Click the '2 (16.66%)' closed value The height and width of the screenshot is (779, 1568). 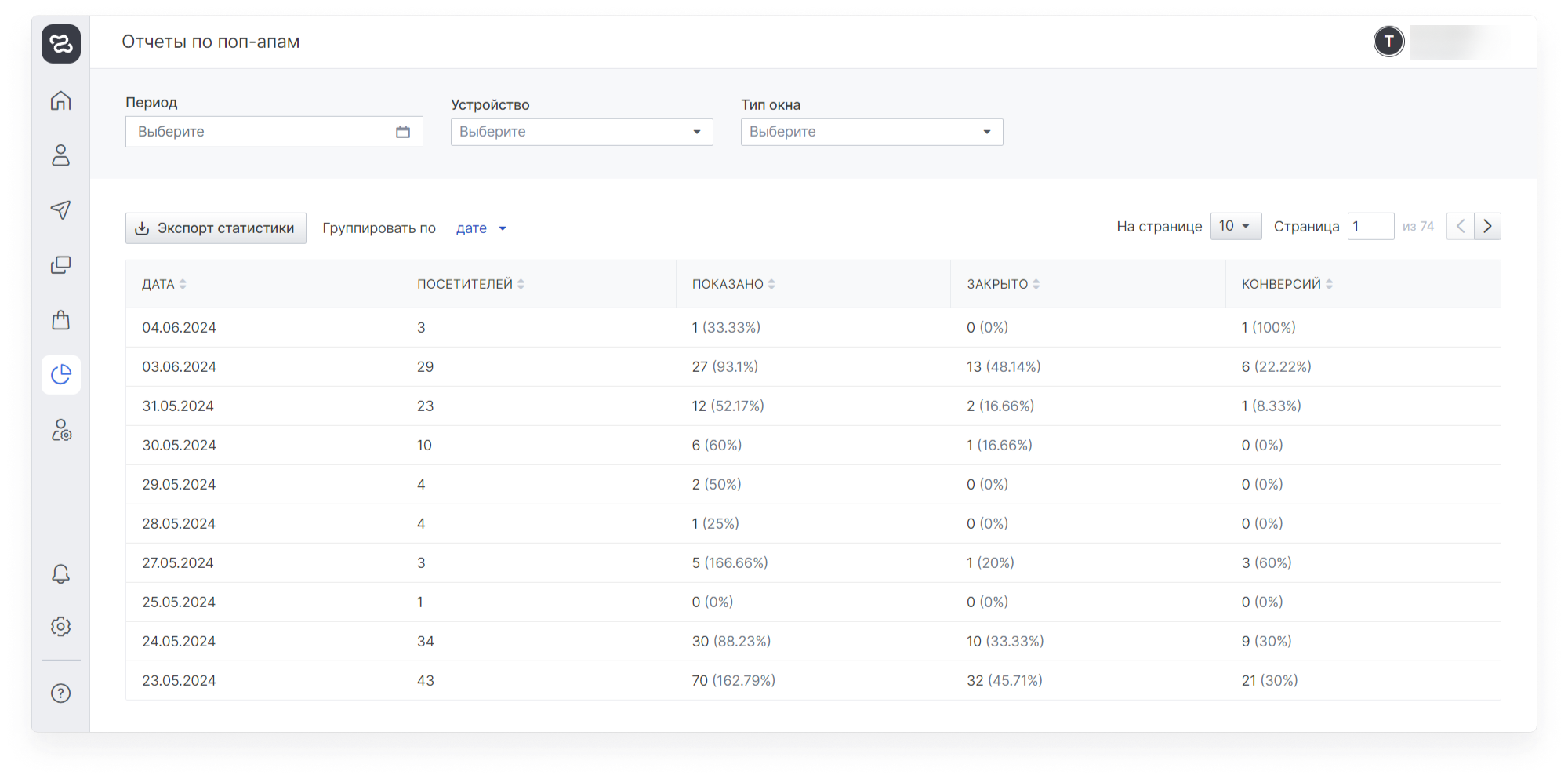click(1000, 406)
